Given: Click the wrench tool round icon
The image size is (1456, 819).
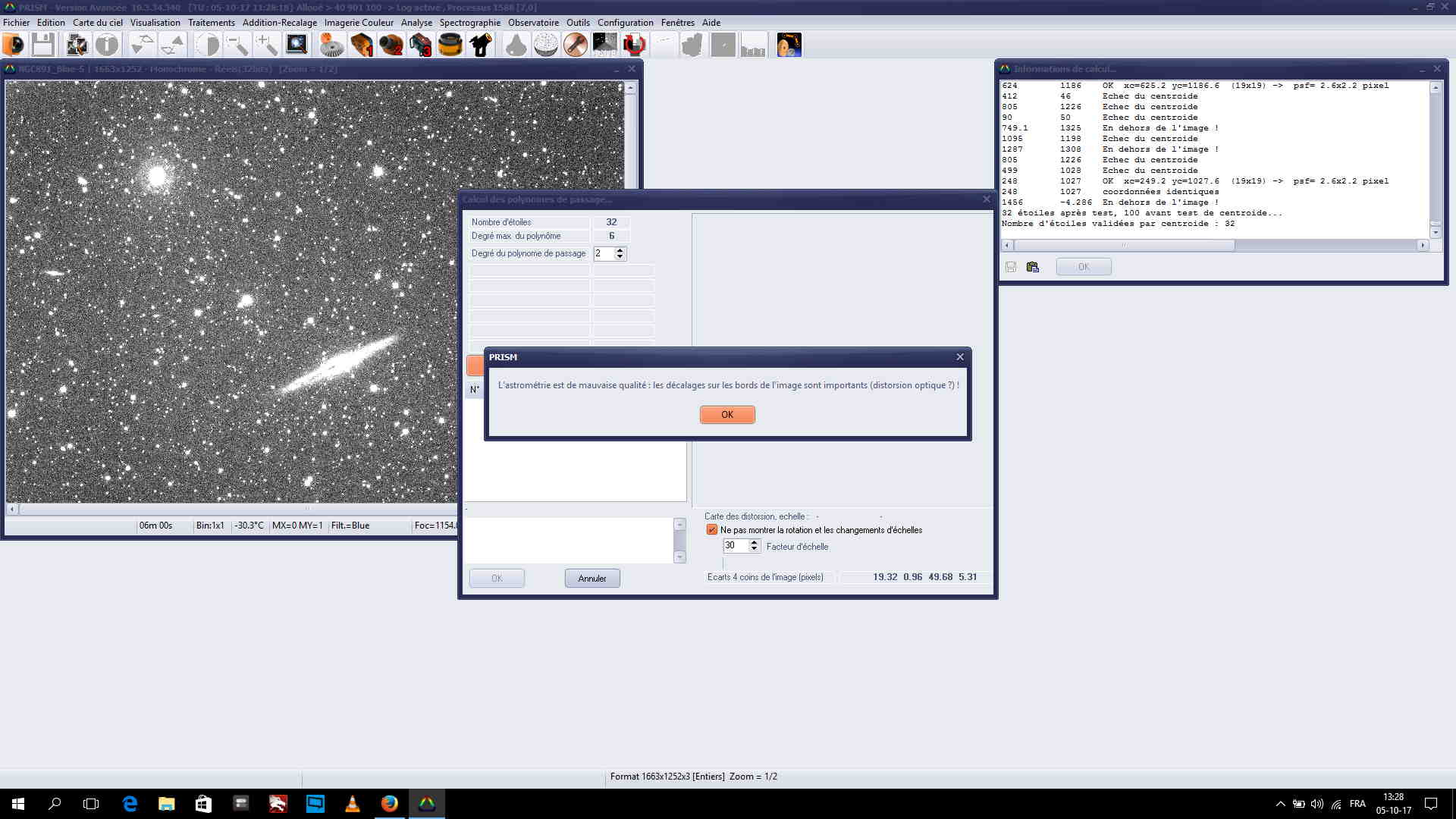Looking at the screenshot, I should (x=576, y=45).
